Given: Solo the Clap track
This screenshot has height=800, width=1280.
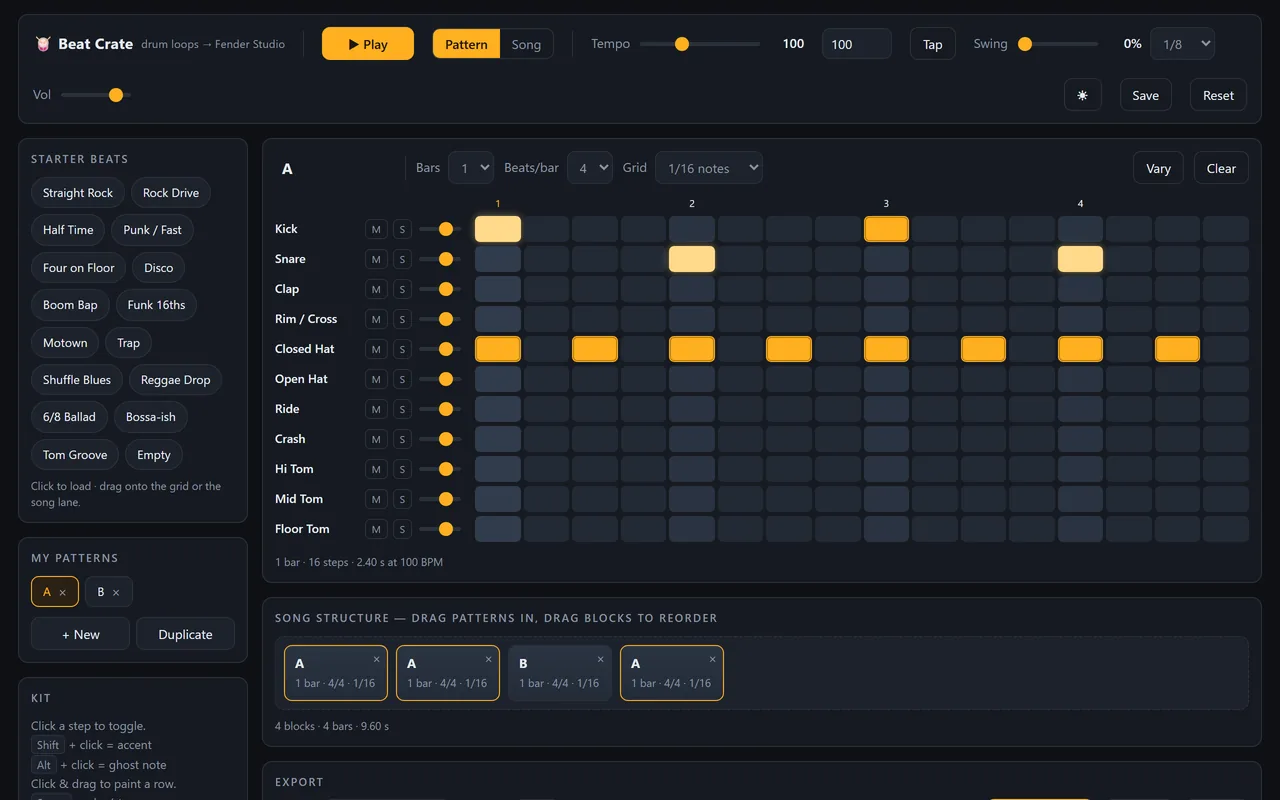Looking at the screenshot, I should click(x=402, y=289).
